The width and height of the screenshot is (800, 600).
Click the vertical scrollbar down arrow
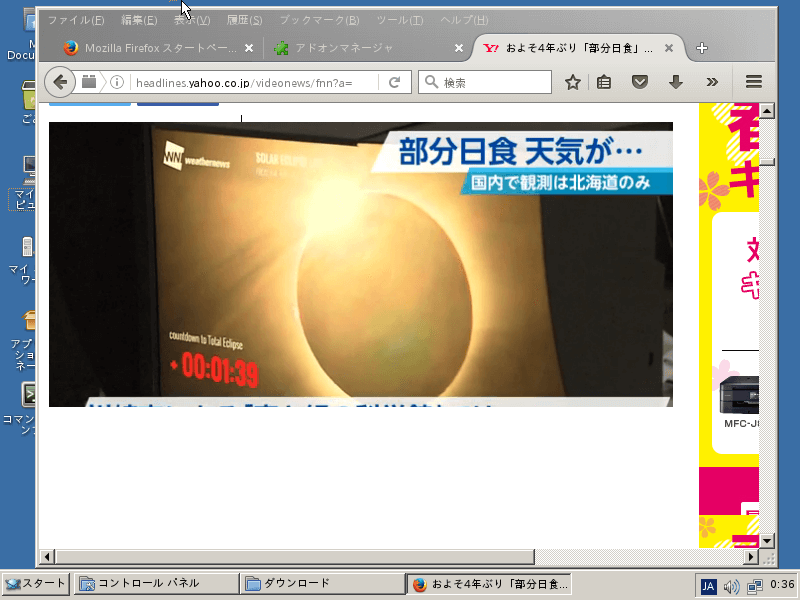766,540
